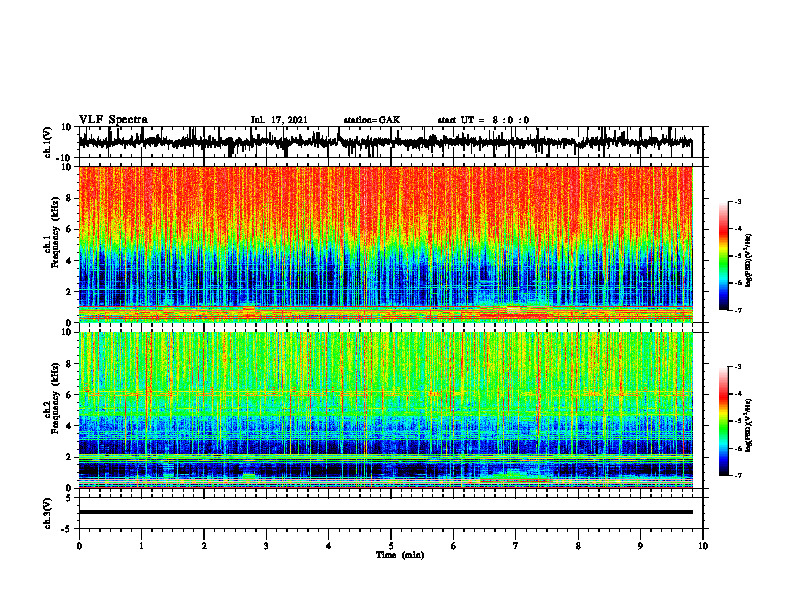The image size is (792, 612).
Task: Click the "6" kHz tick on ch.1 frequency axis
Action: (69, 230)
